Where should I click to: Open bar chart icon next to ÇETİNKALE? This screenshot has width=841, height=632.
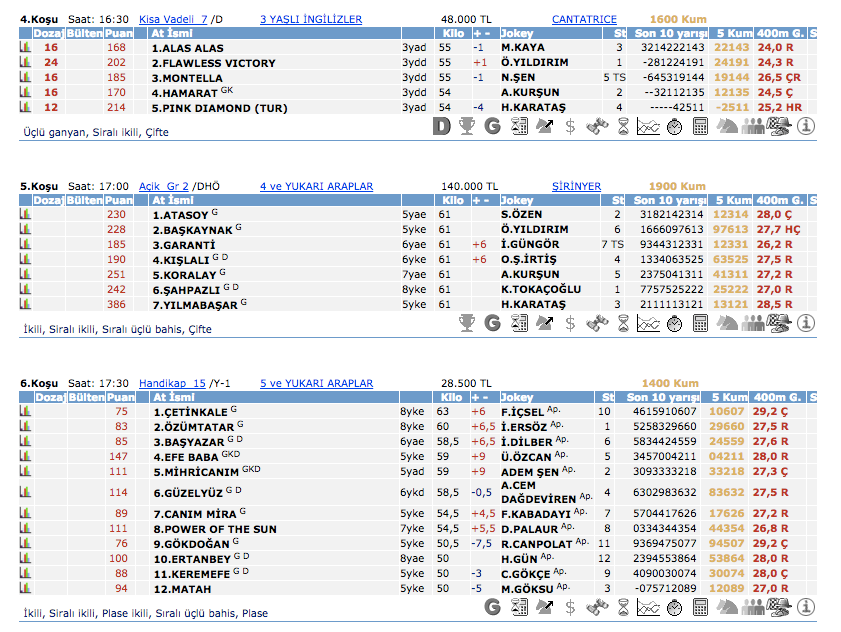click(x=25, y=412)
